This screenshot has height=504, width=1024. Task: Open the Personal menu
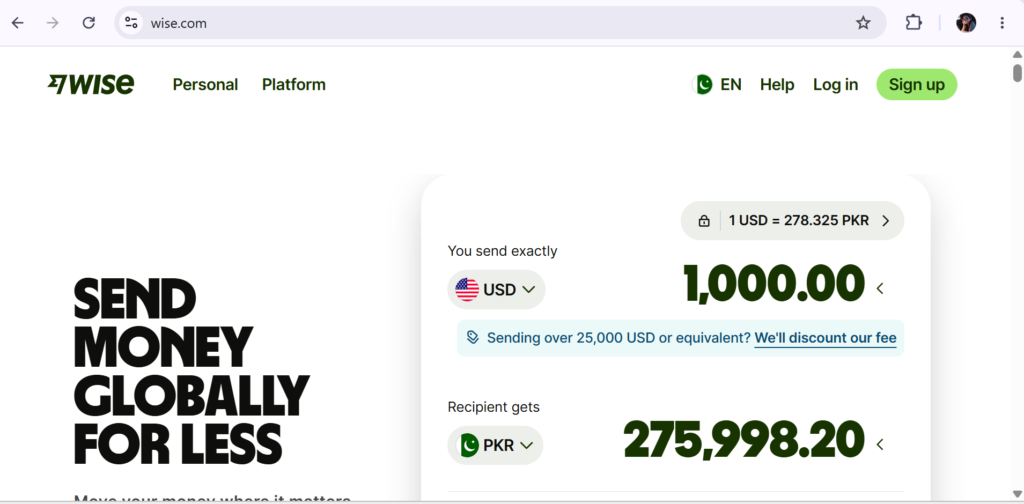205,84
